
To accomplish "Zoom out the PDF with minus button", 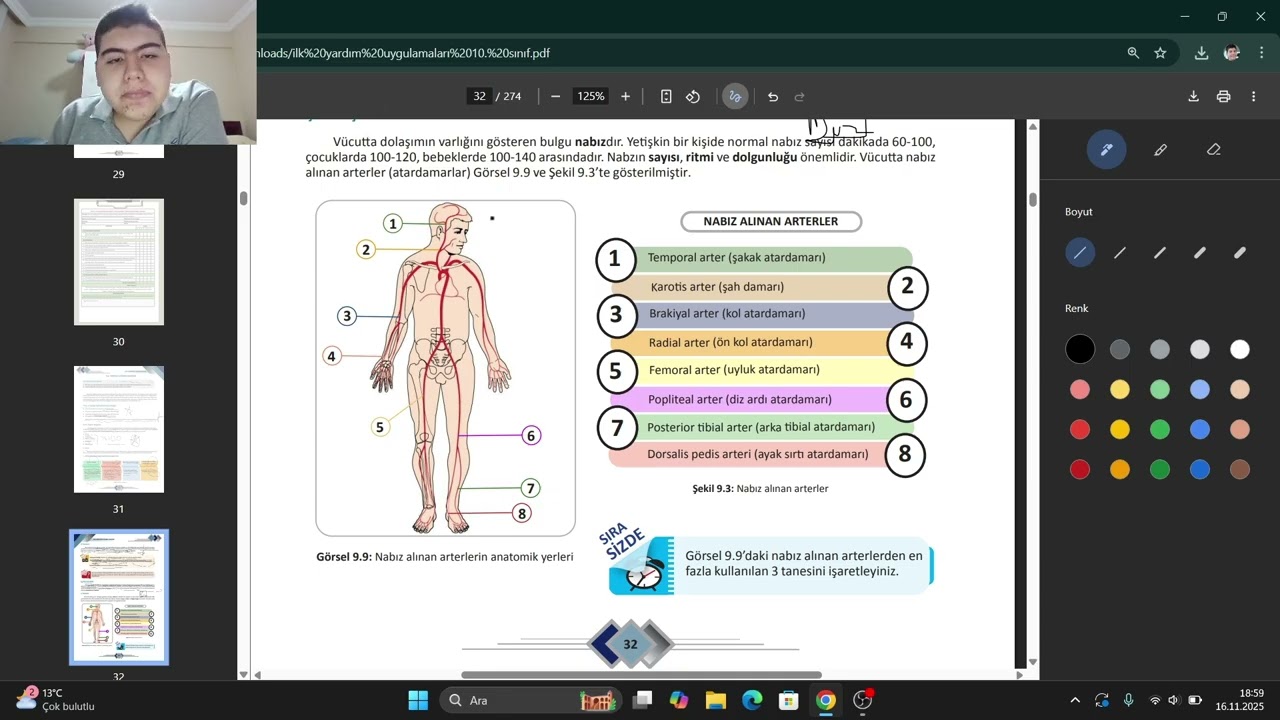I will 555,96.
